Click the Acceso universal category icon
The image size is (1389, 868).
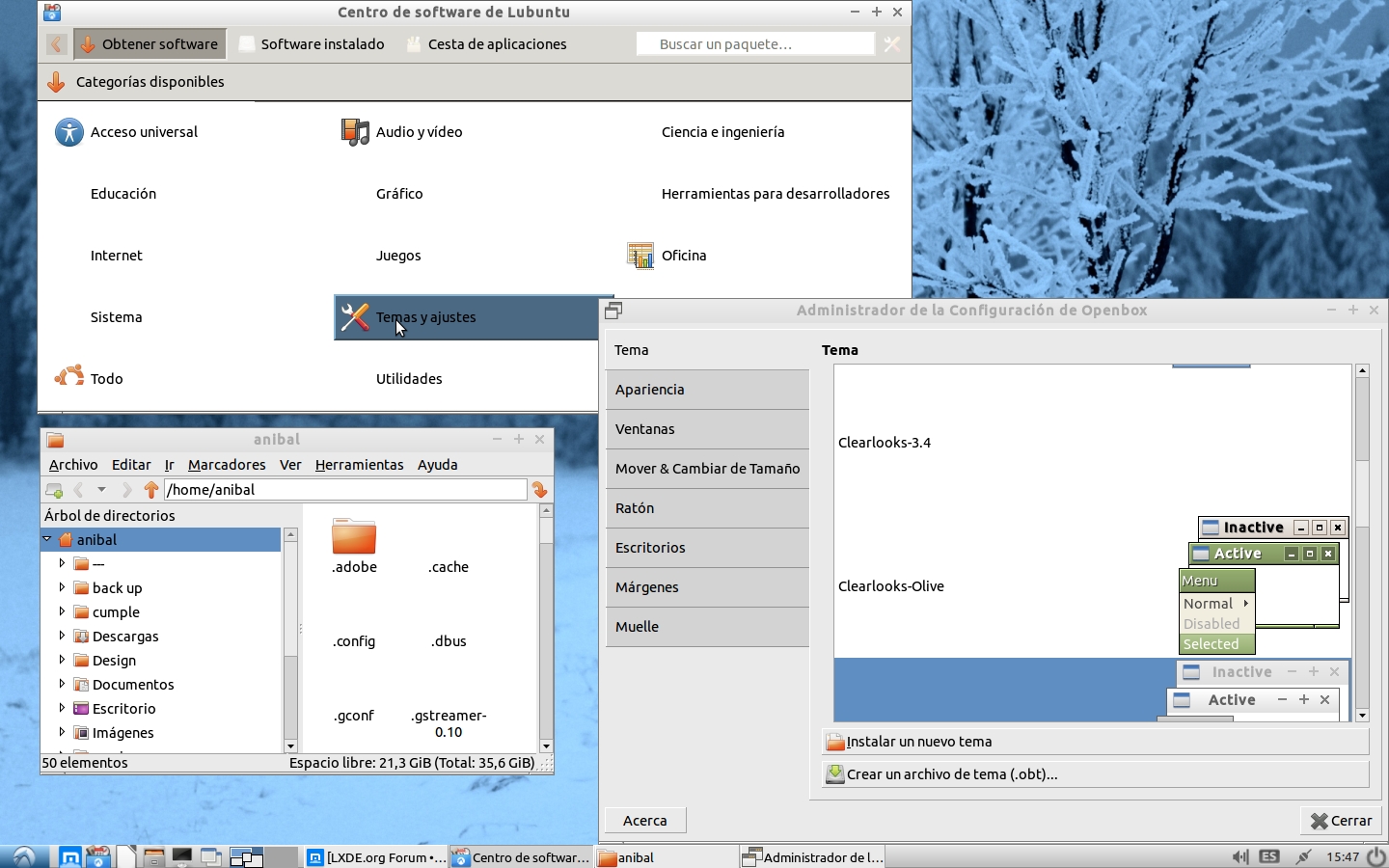[69, 132]
